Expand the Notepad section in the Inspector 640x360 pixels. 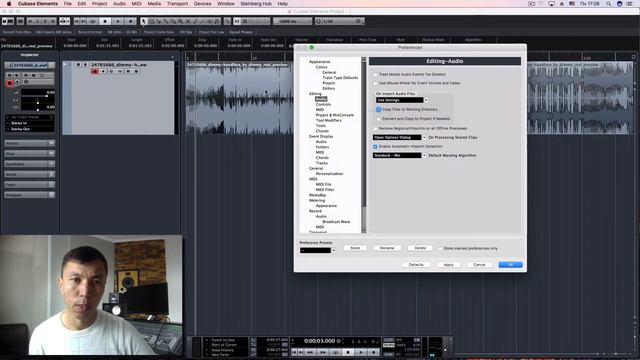29,195
